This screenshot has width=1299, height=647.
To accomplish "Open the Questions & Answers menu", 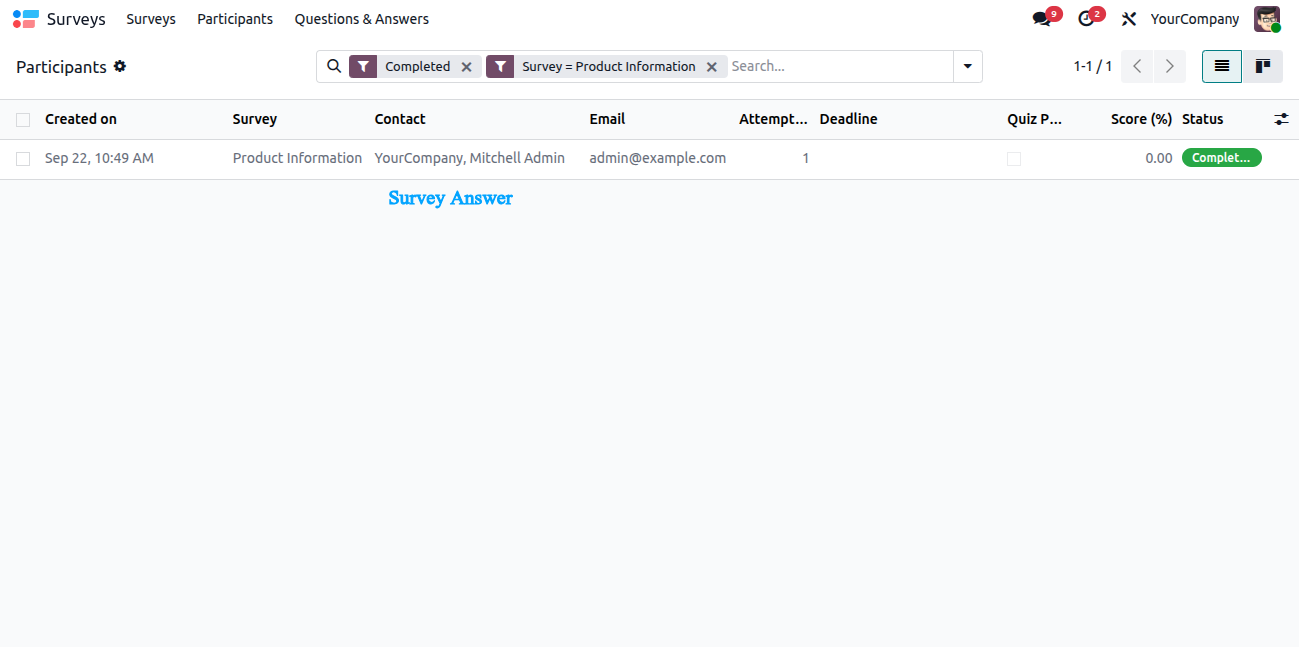I will pos(362,19).
